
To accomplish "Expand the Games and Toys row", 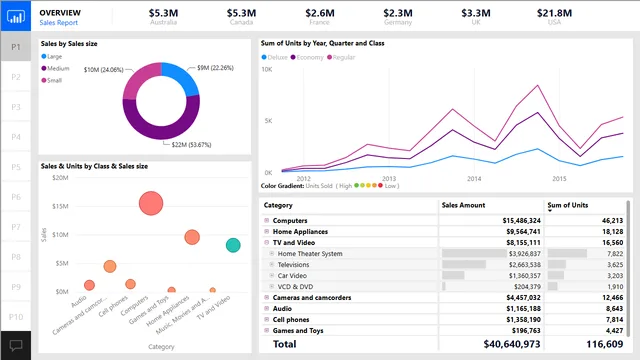I will click(267, 331).
